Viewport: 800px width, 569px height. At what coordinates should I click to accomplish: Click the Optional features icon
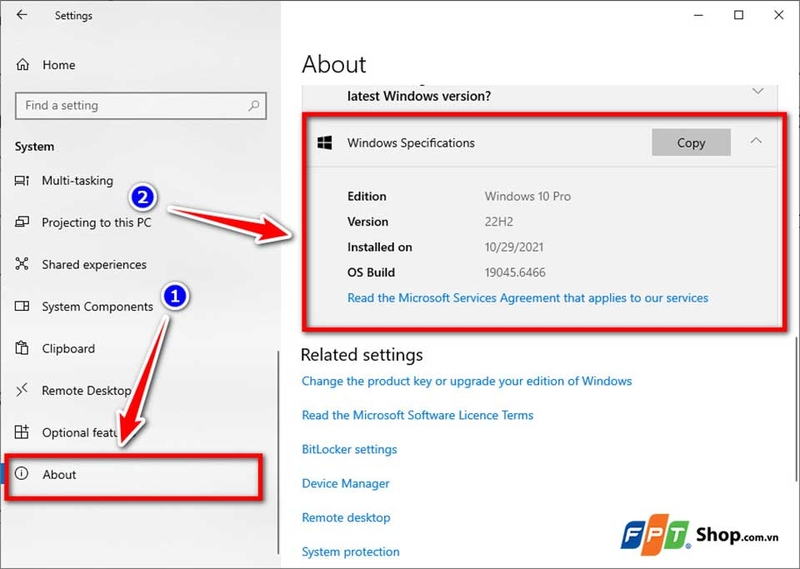[x=22, y=432]
